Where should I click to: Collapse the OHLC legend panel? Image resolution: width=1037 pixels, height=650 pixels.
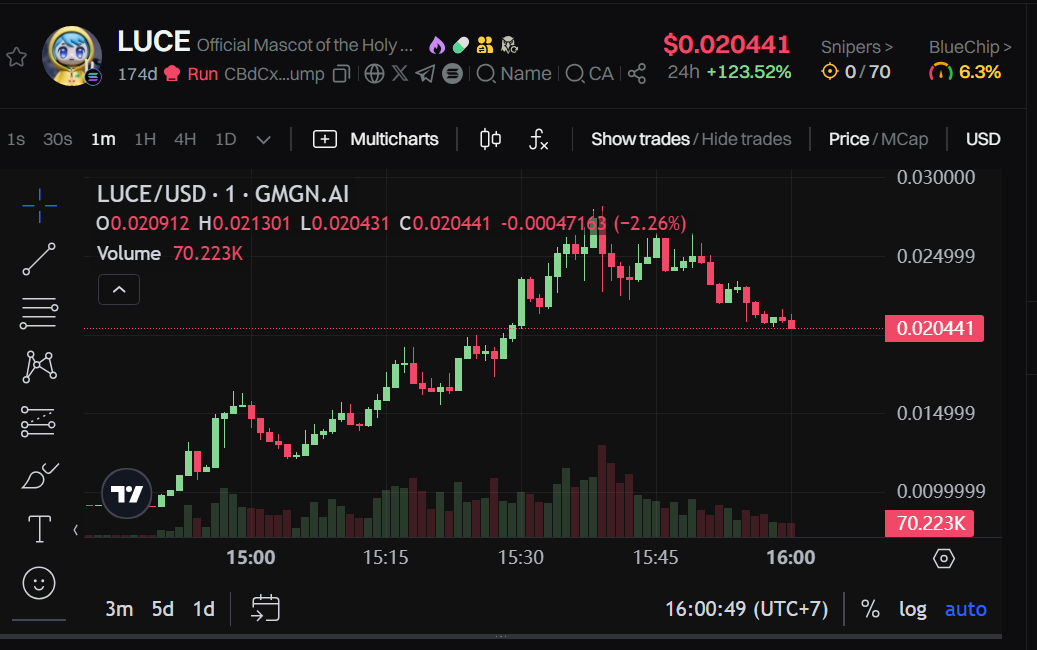118,289
